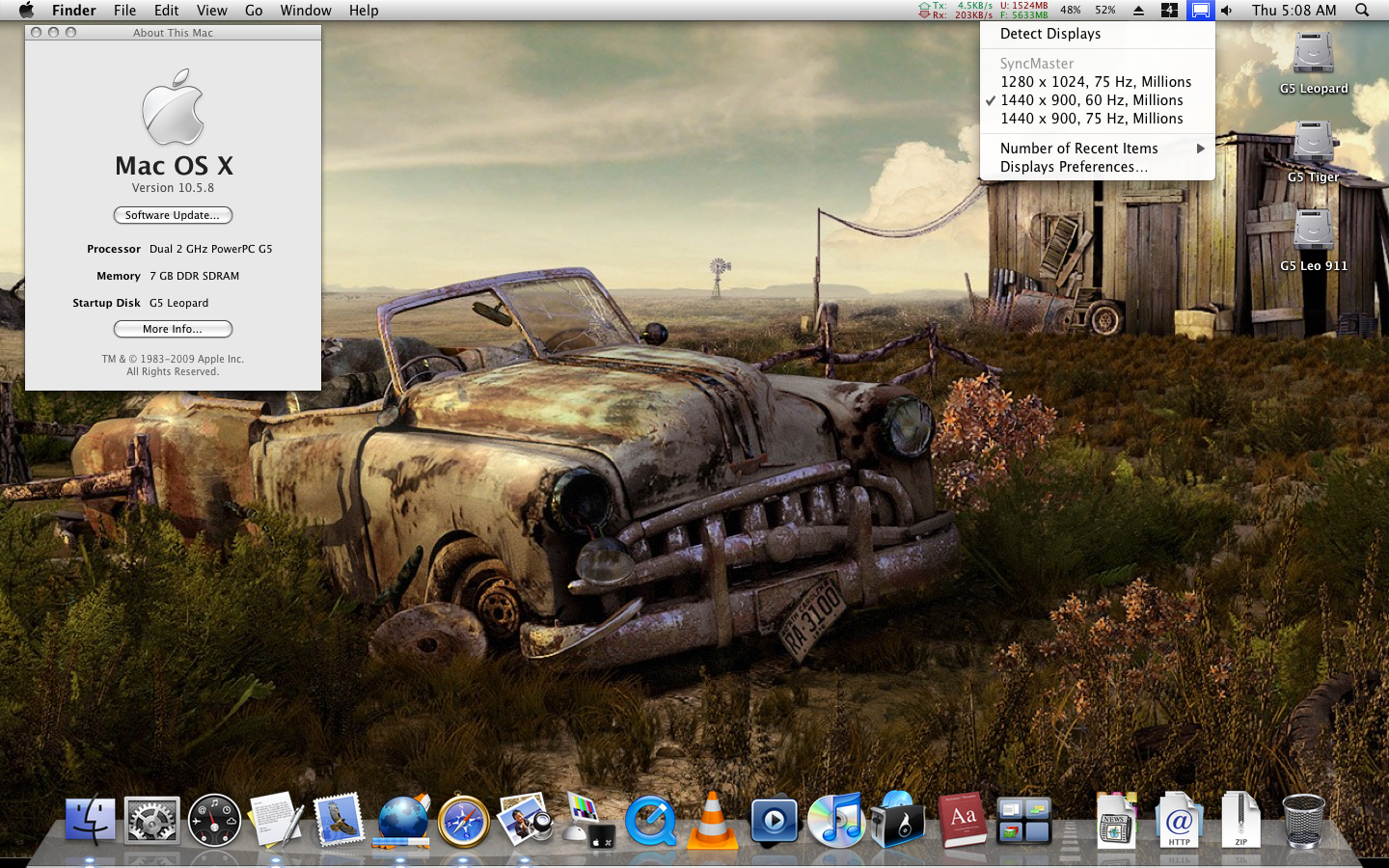Open the Apple menu
1389x868 pixels.
coord(26,11)
